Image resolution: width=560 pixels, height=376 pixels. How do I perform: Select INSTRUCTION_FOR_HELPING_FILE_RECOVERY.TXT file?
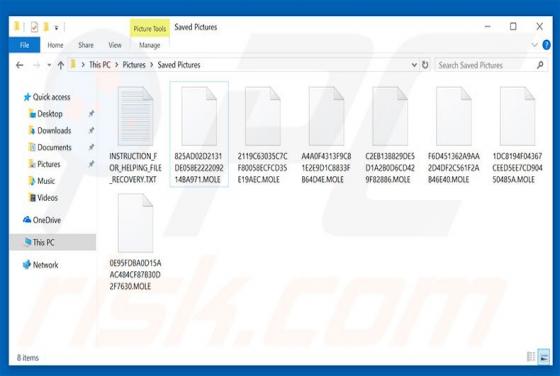pyautogui.click(x=135, y=136)
